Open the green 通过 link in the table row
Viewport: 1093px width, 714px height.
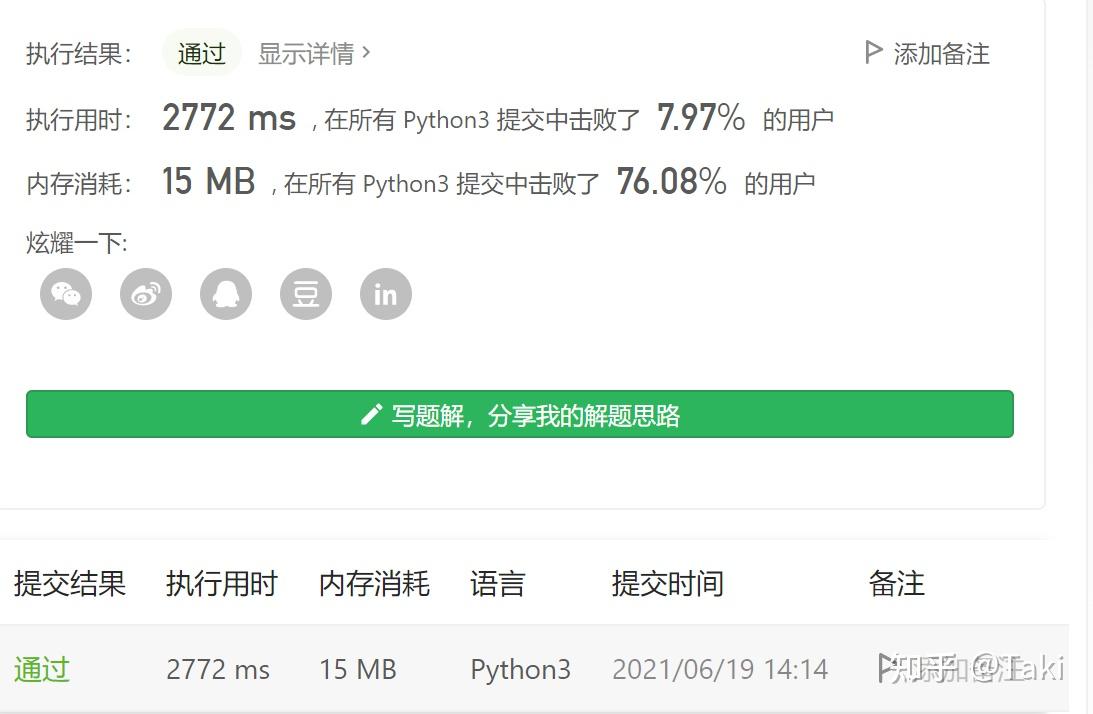point(42,669)
